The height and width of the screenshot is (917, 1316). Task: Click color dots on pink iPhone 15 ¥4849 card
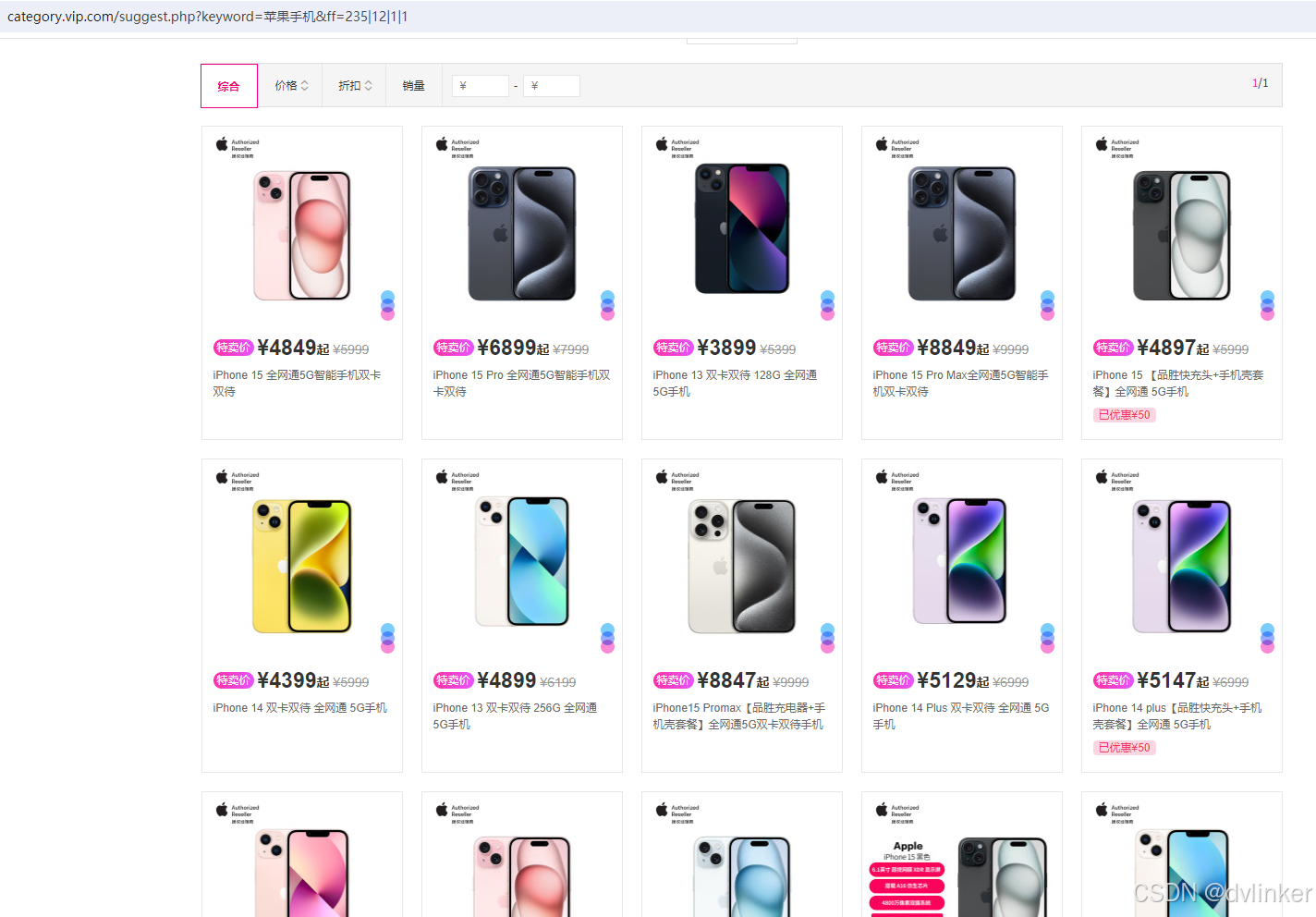(x=388, y=305)
